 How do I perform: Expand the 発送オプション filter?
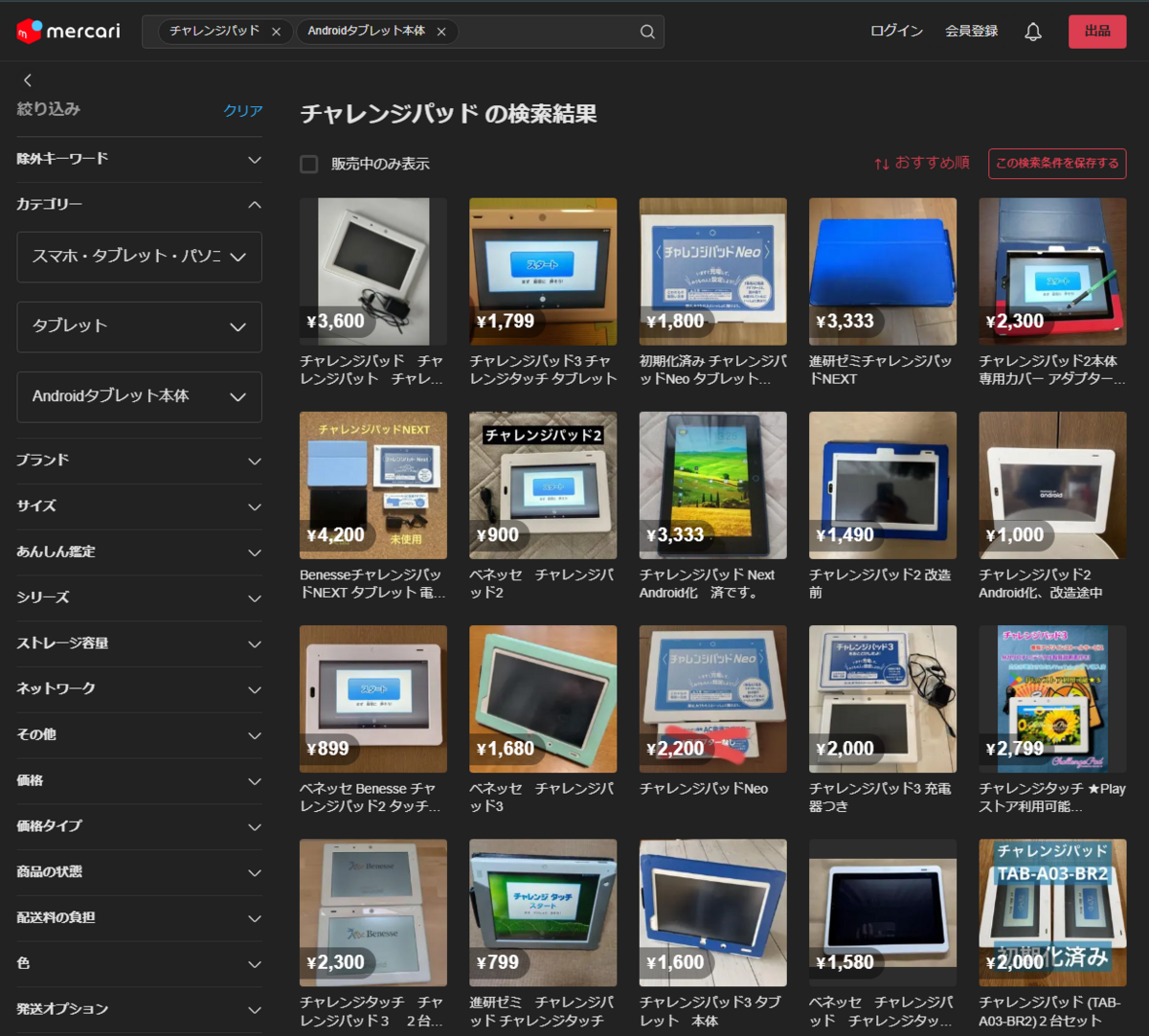point(139,1009)
